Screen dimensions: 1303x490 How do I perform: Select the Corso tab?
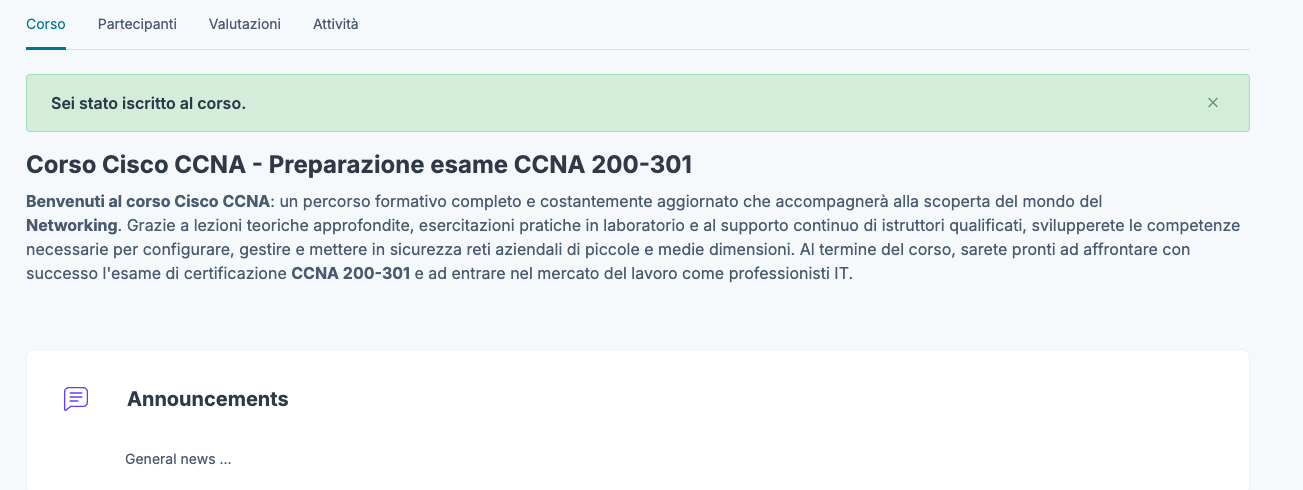(46, 24)
